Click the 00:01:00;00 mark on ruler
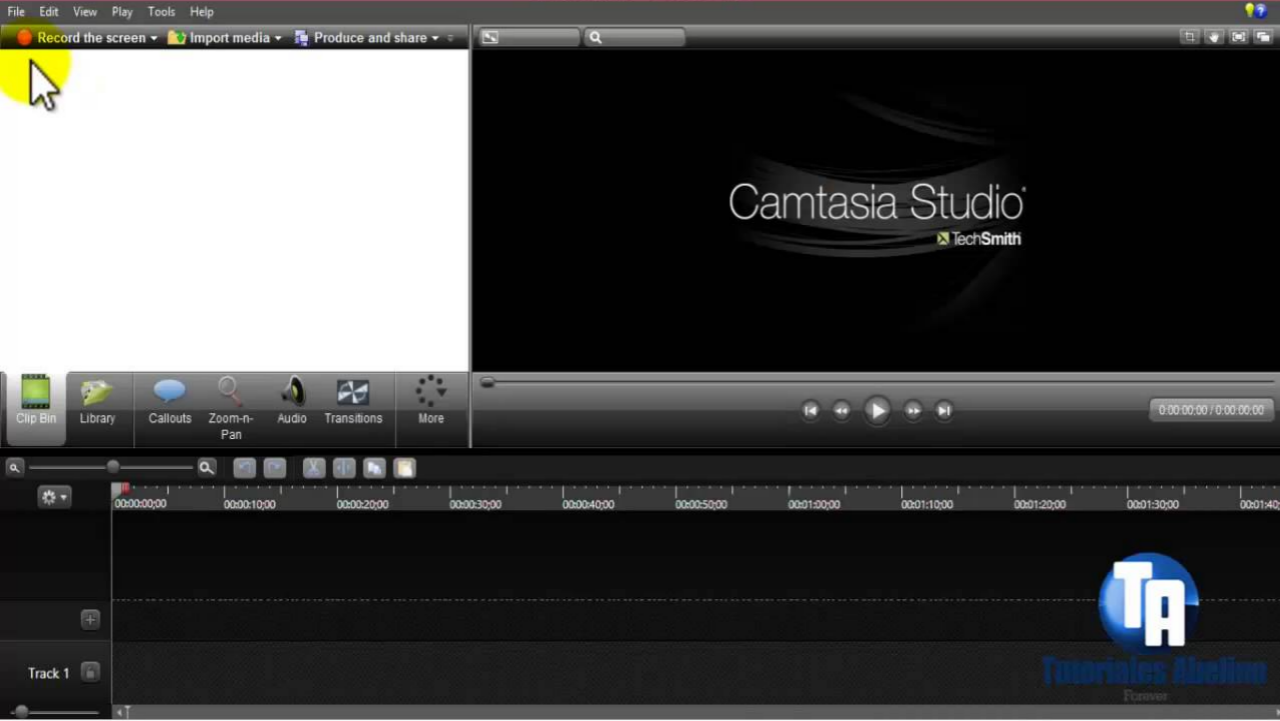1280x721 pixels. (814, 505)
